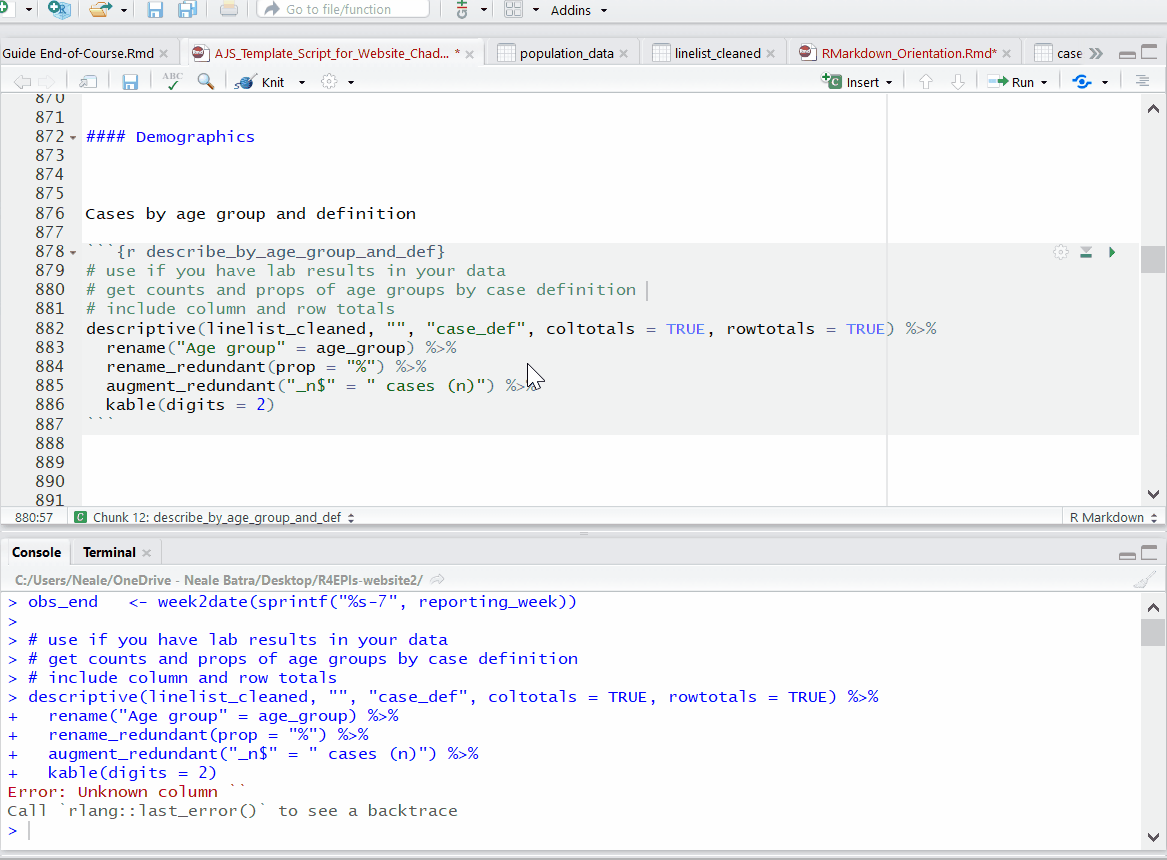Click Save all open documents icon
This screenshot has width=1167, height=860.
coord(187,10)
